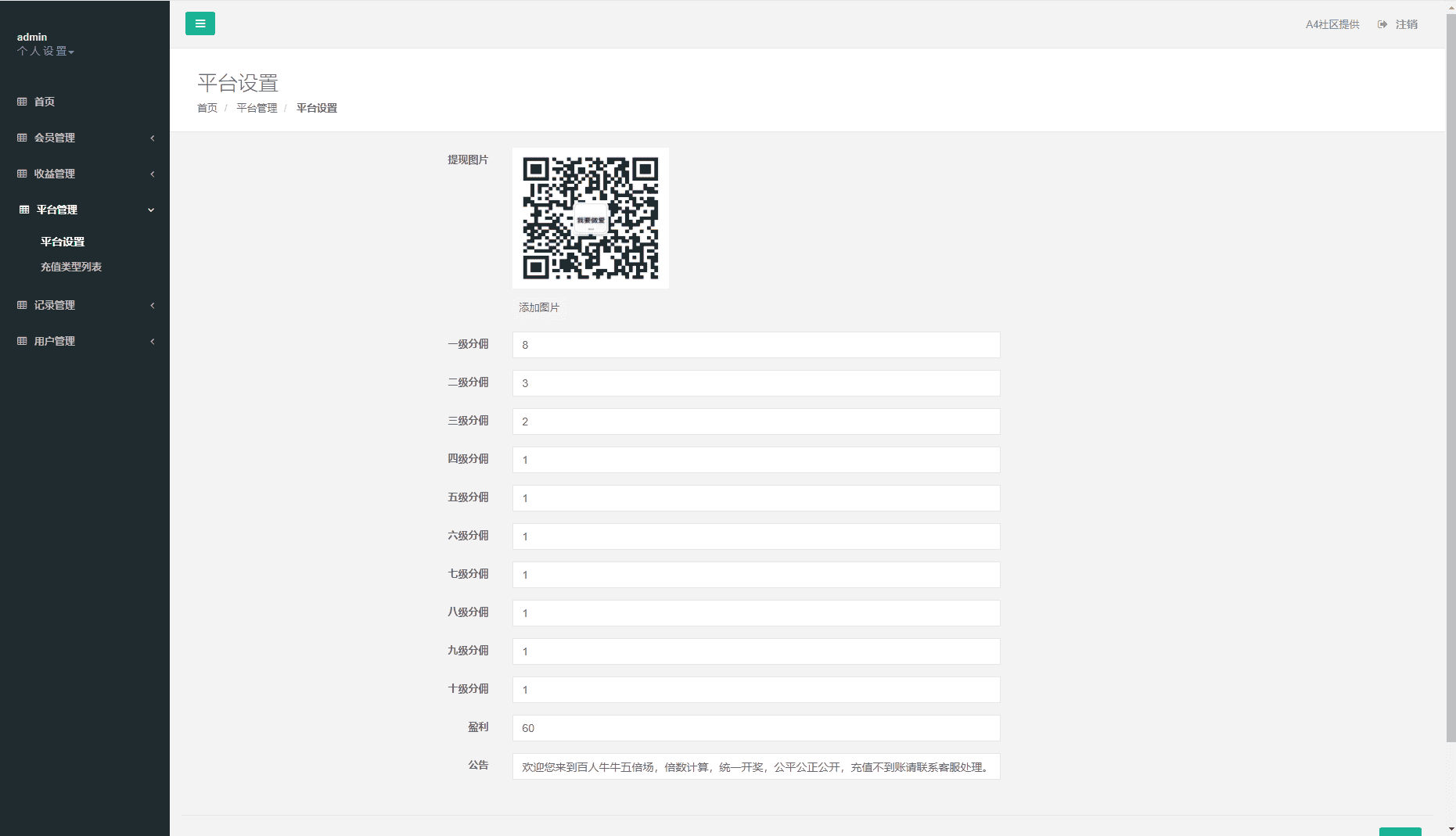Click the grid icon beside 平台管理

click(24, 210)
